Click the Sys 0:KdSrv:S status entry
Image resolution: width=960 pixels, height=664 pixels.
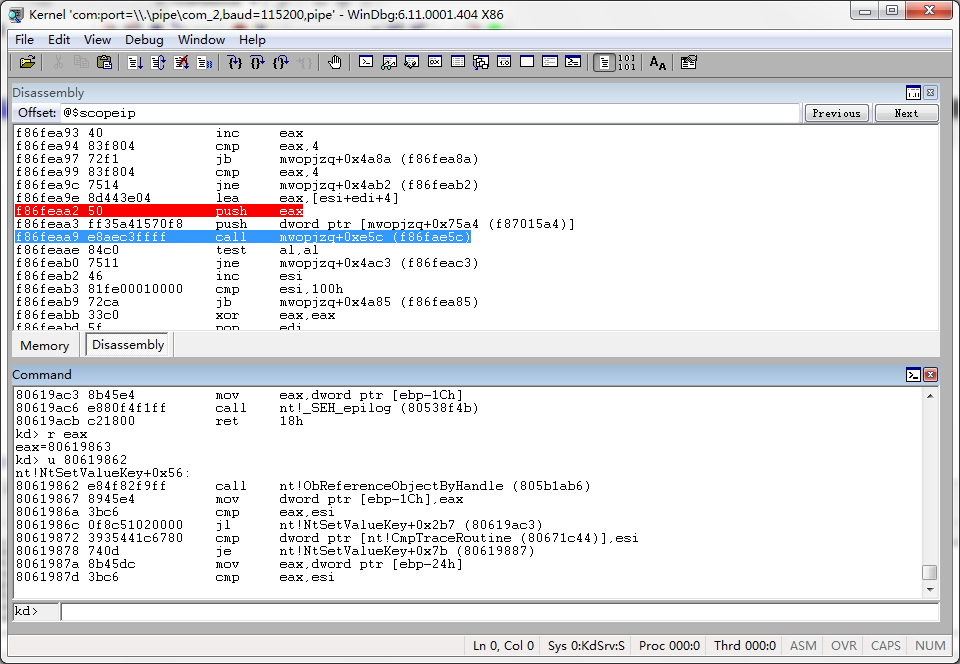point(586,646)
